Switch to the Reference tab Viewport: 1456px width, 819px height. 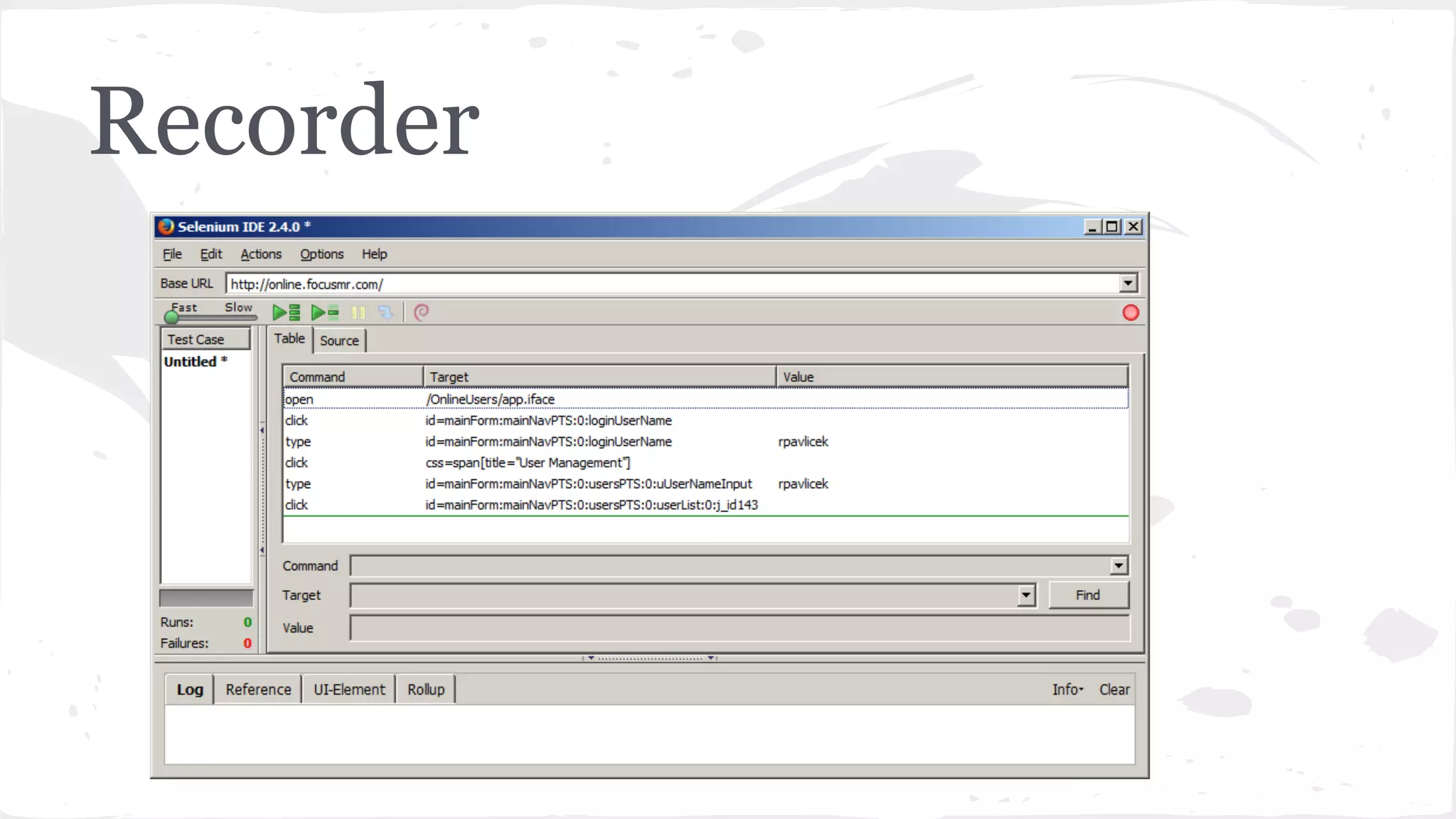click(258, 690)
